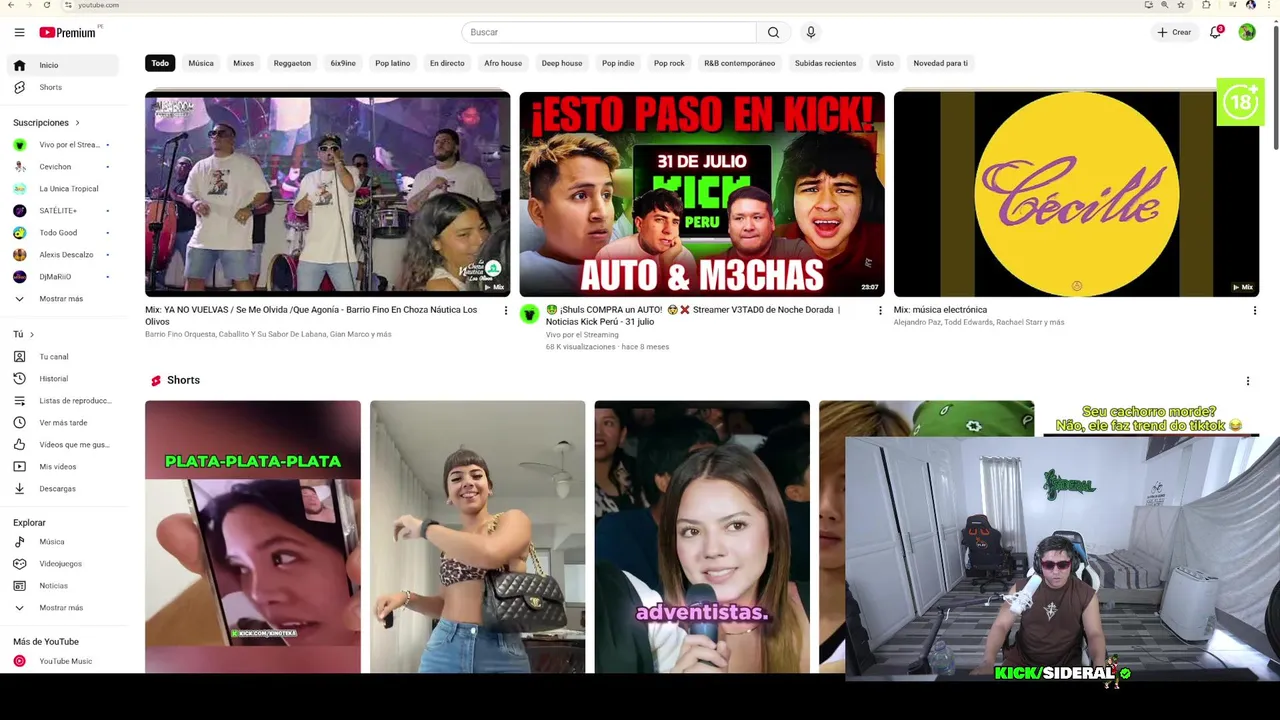Image resolution: width=1280 pixels, height=720 pixels.
Task: Select the Deep house chip
Action: 562,63
